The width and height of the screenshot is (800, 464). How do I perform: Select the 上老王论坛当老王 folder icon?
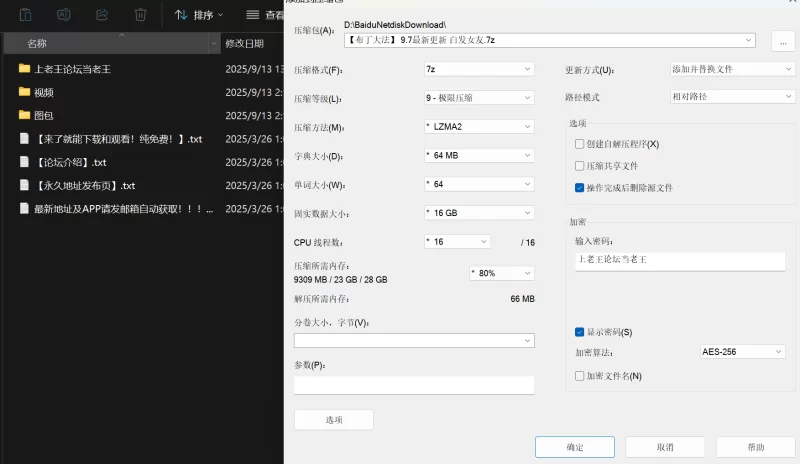24,68
